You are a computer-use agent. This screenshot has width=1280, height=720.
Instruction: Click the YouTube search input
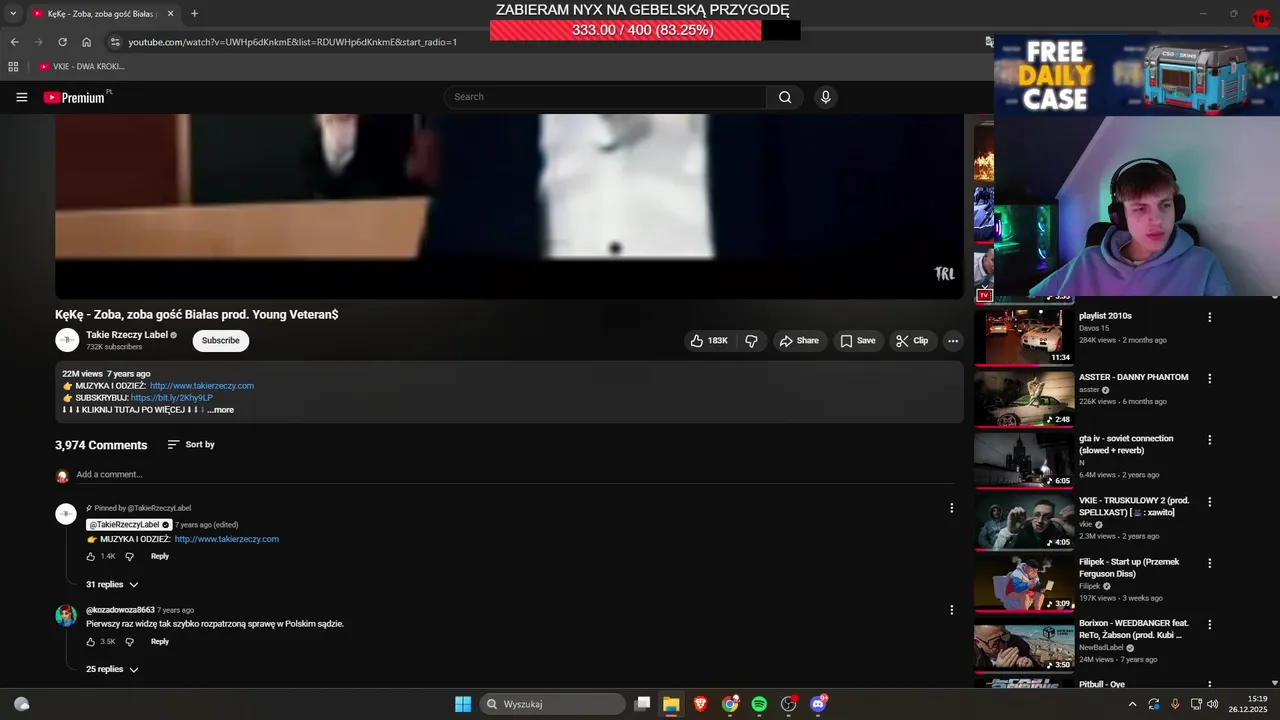606,97
